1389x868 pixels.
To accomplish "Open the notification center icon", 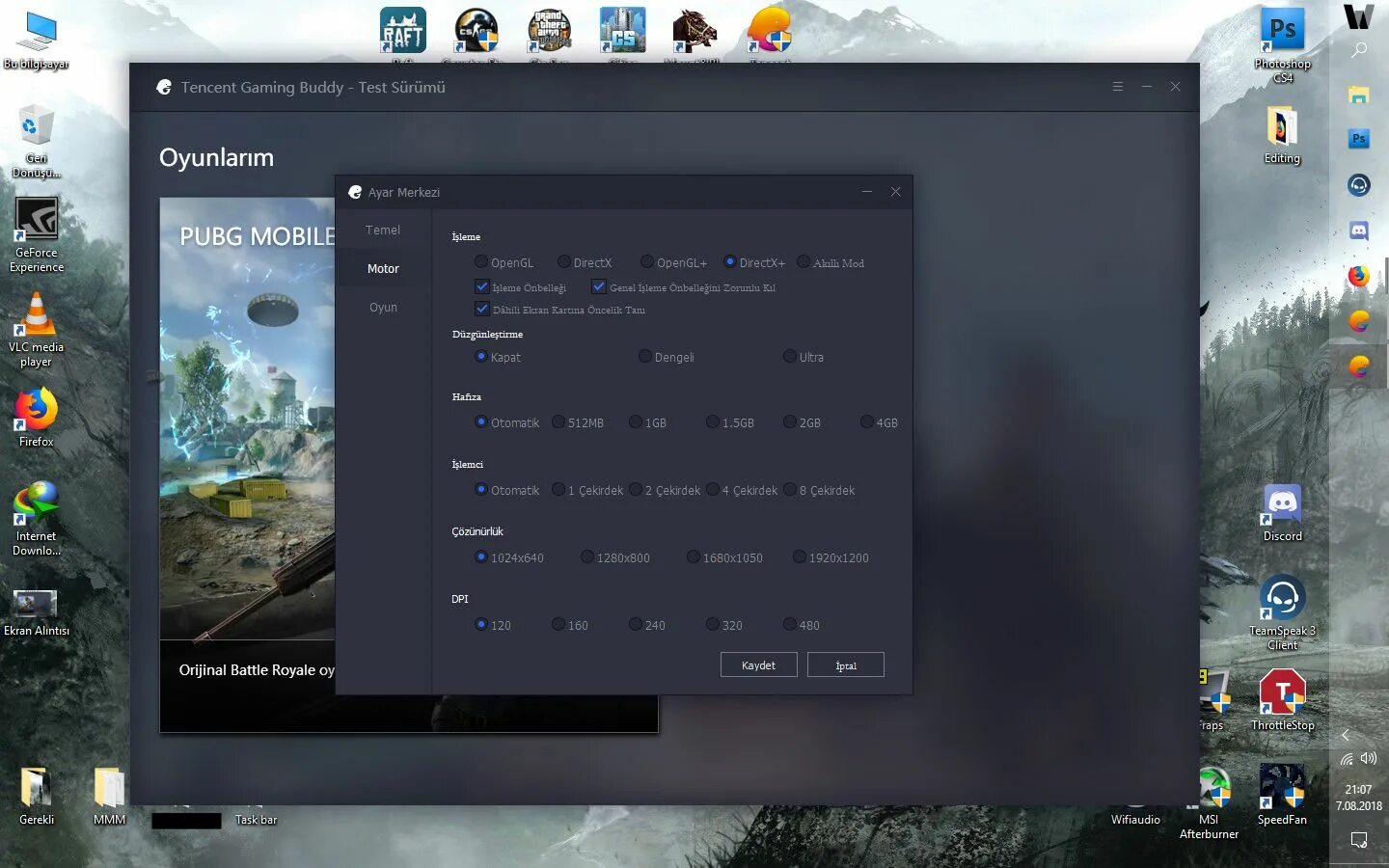I will pyautogui.click(x=1359, y=840).
